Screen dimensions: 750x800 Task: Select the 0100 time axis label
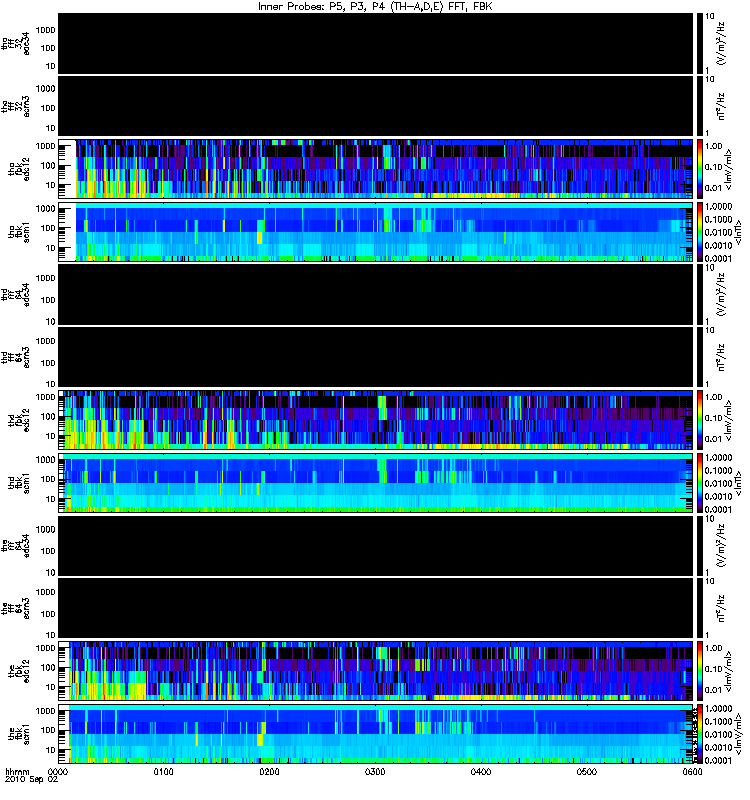(164, 771)
